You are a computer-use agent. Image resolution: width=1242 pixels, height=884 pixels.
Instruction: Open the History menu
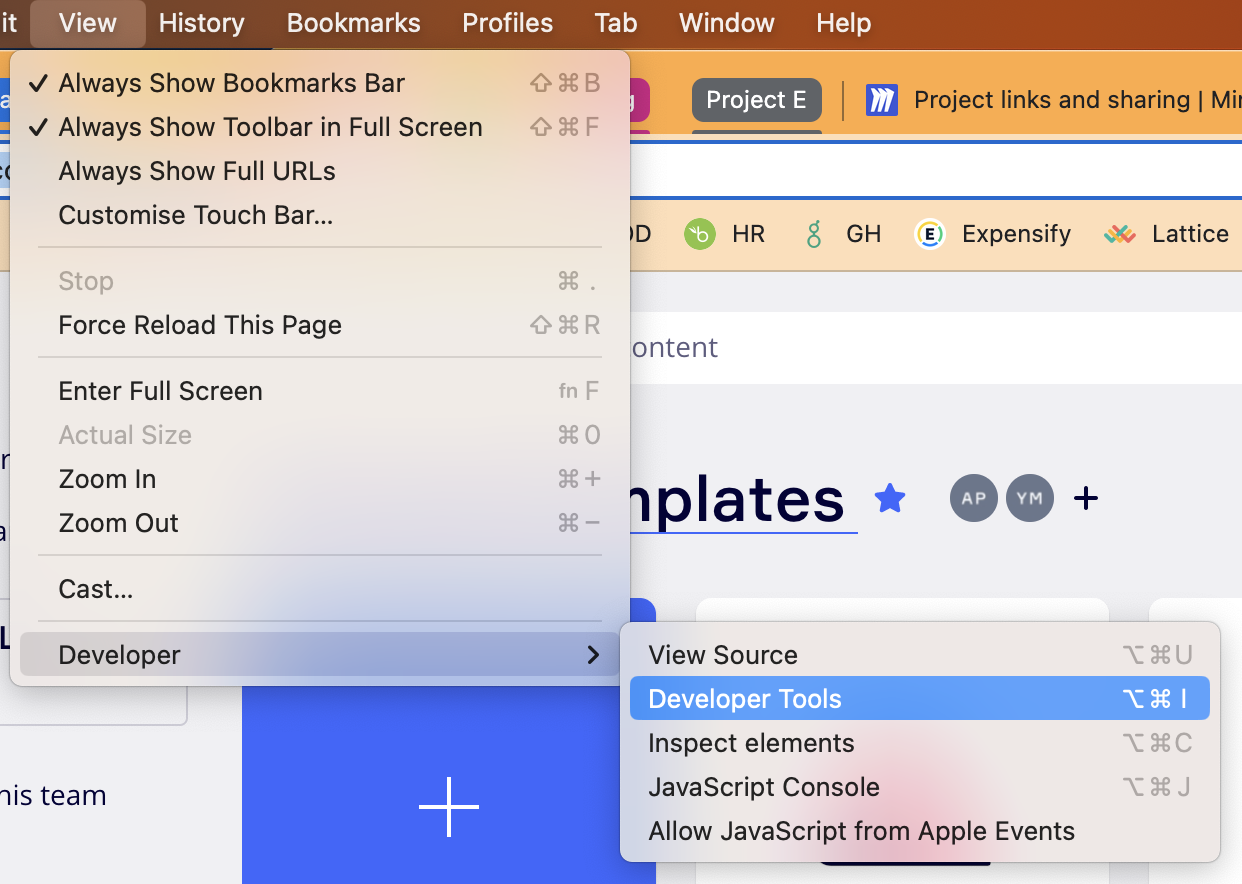(201, 23)
